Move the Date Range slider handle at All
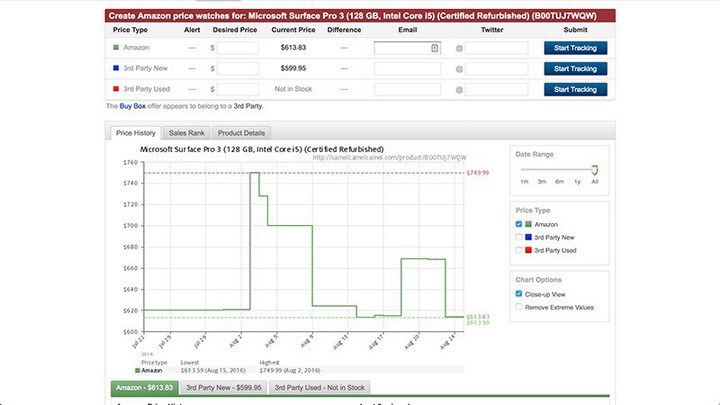This screenshot has width=720, height=405. pos(595,170)
